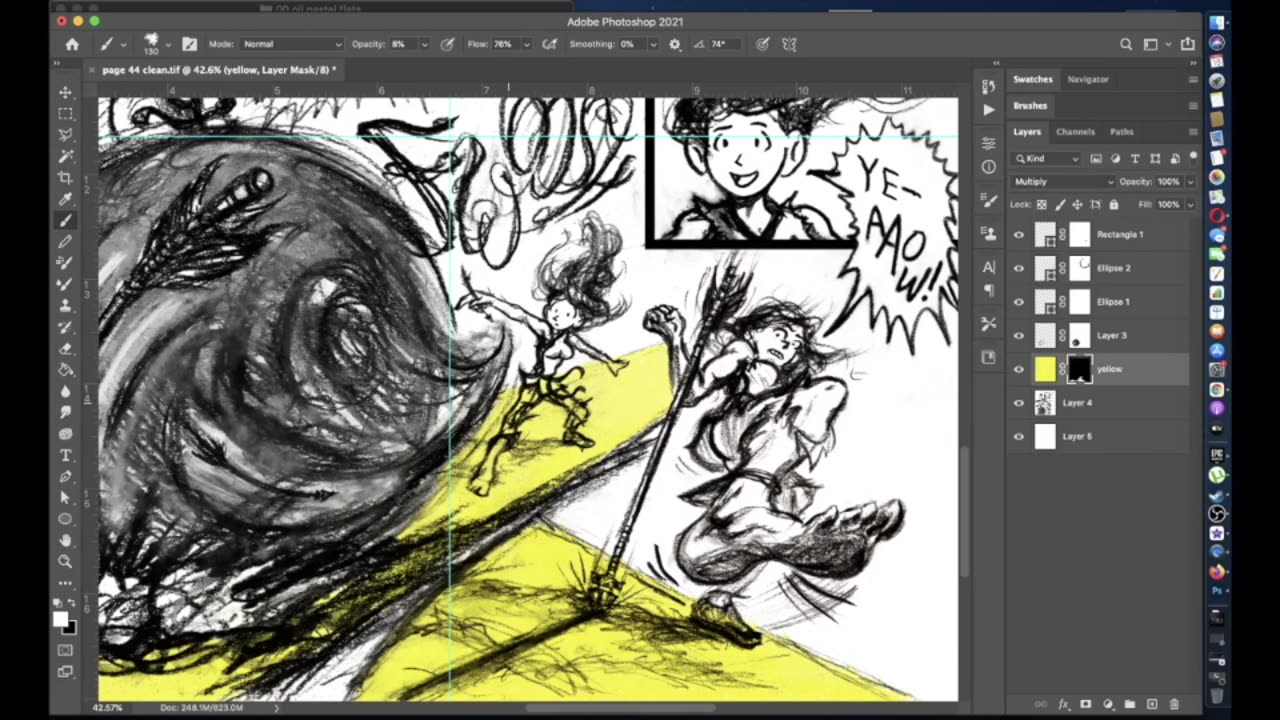The image size is (1280, 720).
Task: Select the Crop tool
Action: coord(66,177)
